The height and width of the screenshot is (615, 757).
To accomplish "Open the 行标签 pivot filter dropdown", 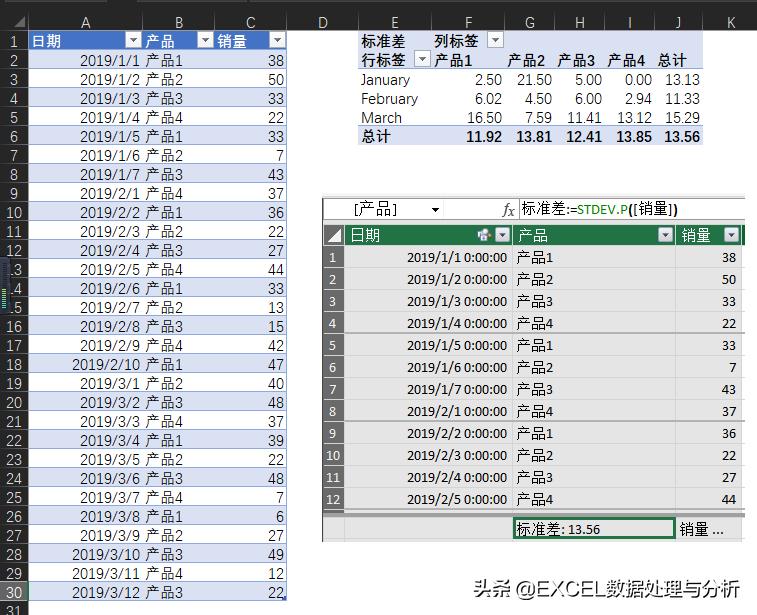I will coord(422,59).
